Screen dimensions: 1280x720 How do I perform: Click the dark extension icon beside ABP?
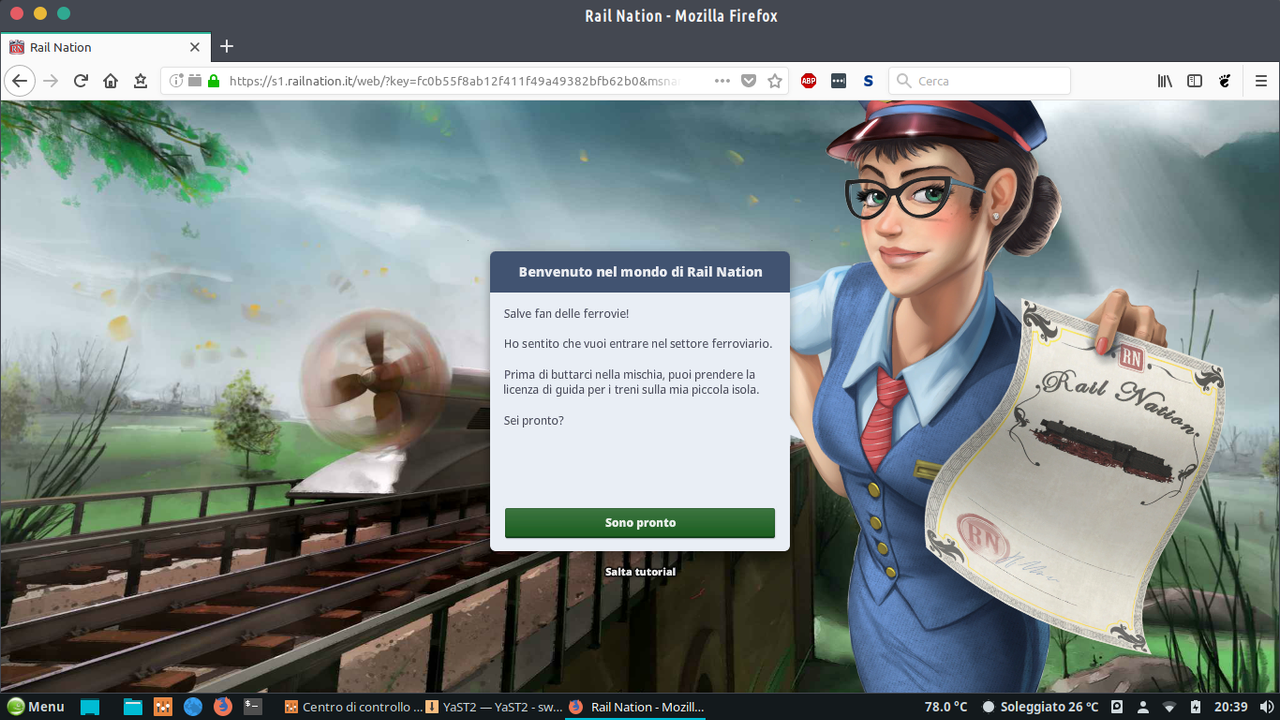[839, 81]
